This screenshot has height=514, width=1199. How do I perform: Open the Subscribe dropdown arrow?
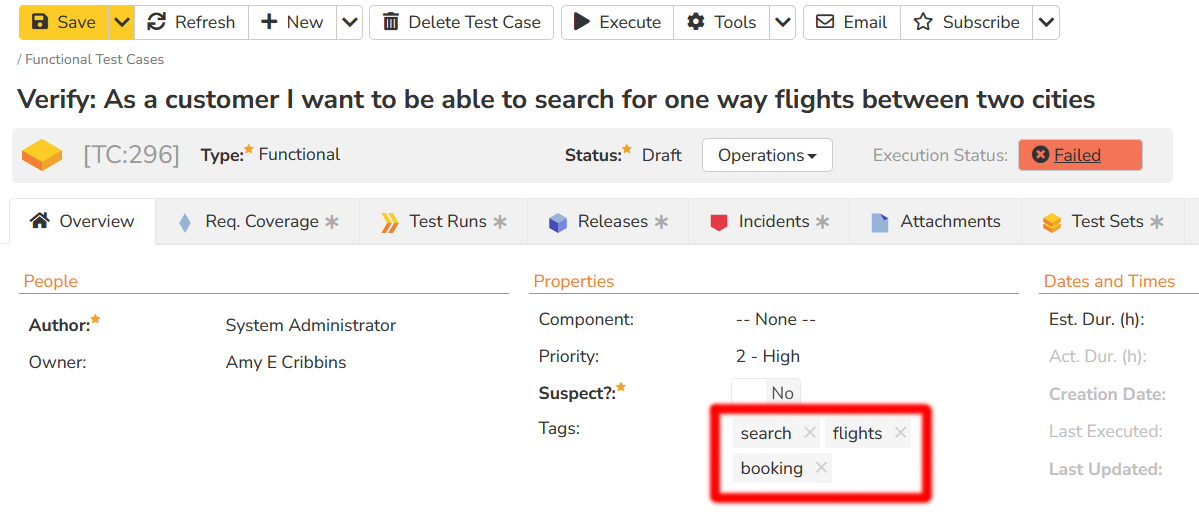coord(1046,22)
